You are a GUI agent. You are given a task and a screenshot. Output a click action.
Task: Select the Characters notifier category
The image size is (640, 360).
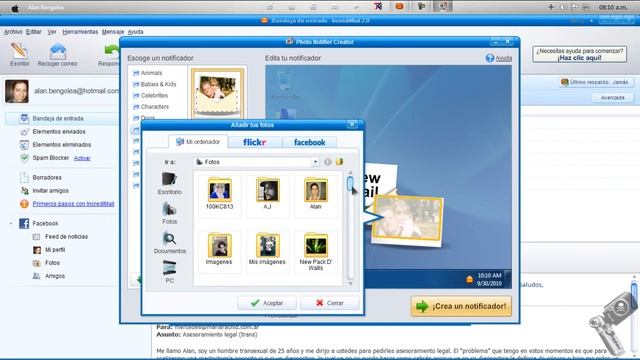154,107
